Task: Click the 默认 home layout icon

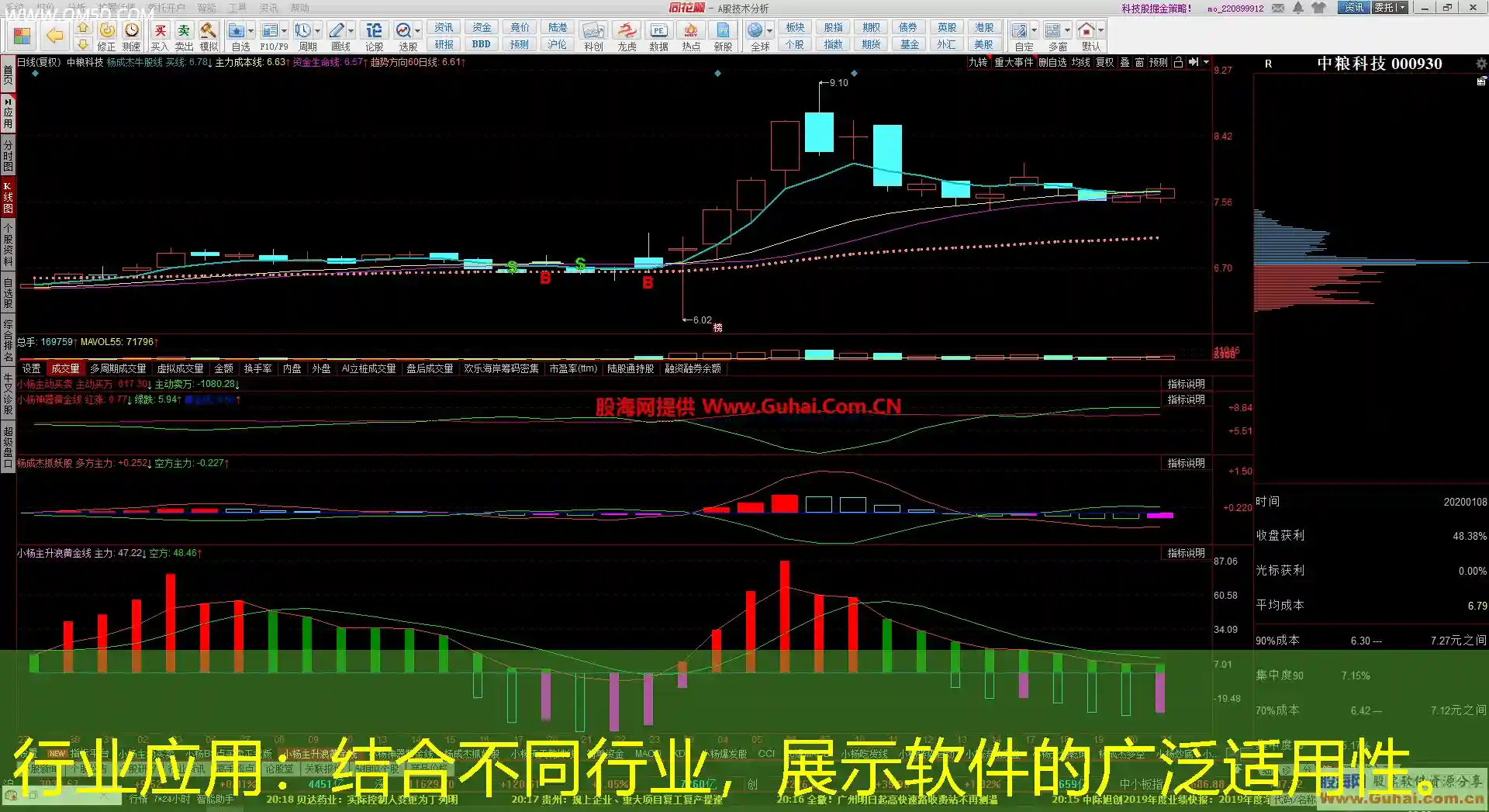Action: tap(1087, 30)
